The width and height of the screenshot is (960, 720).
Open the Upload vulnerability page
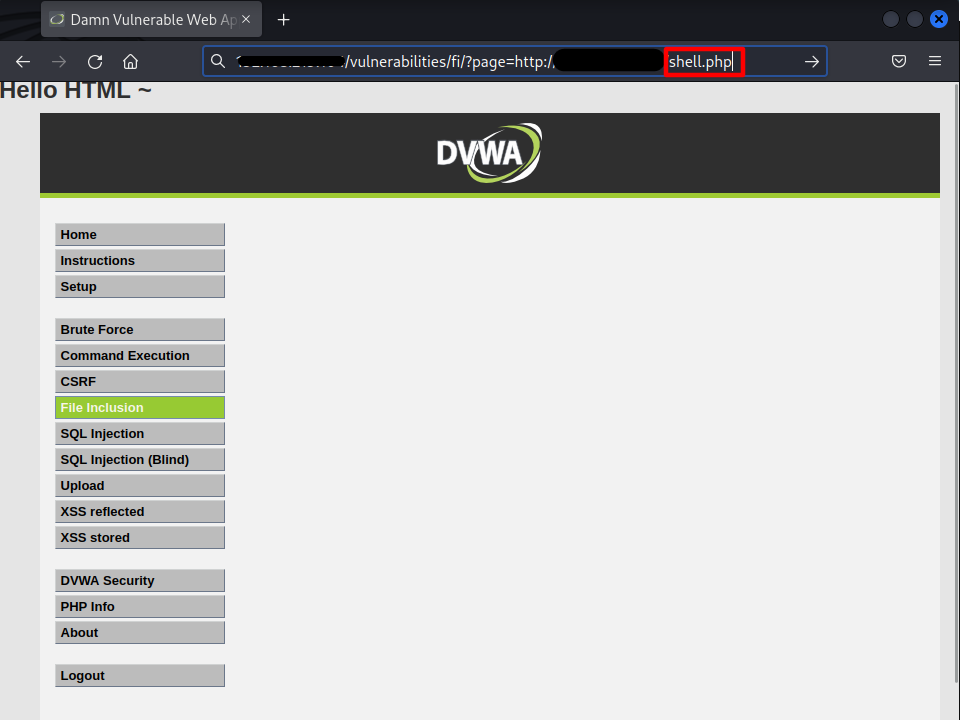[x=139, y=486]
